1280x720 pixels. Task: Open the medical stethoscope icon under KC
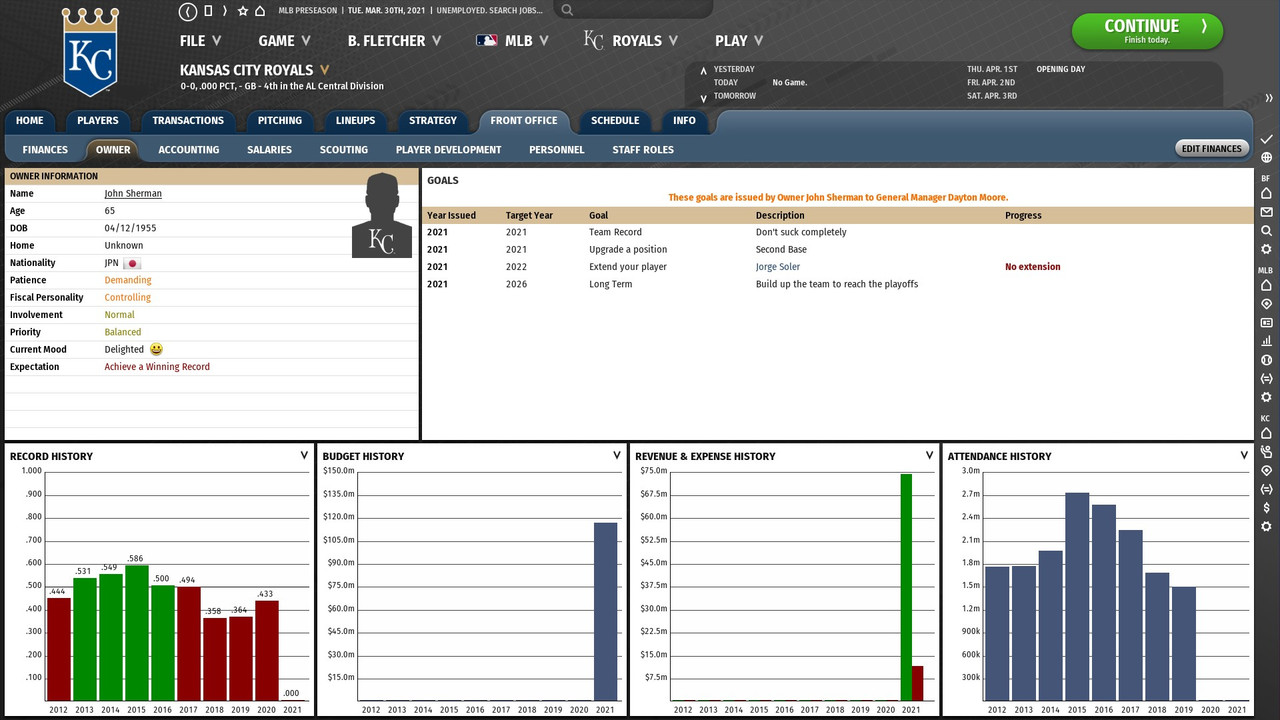coord(1266,452)
